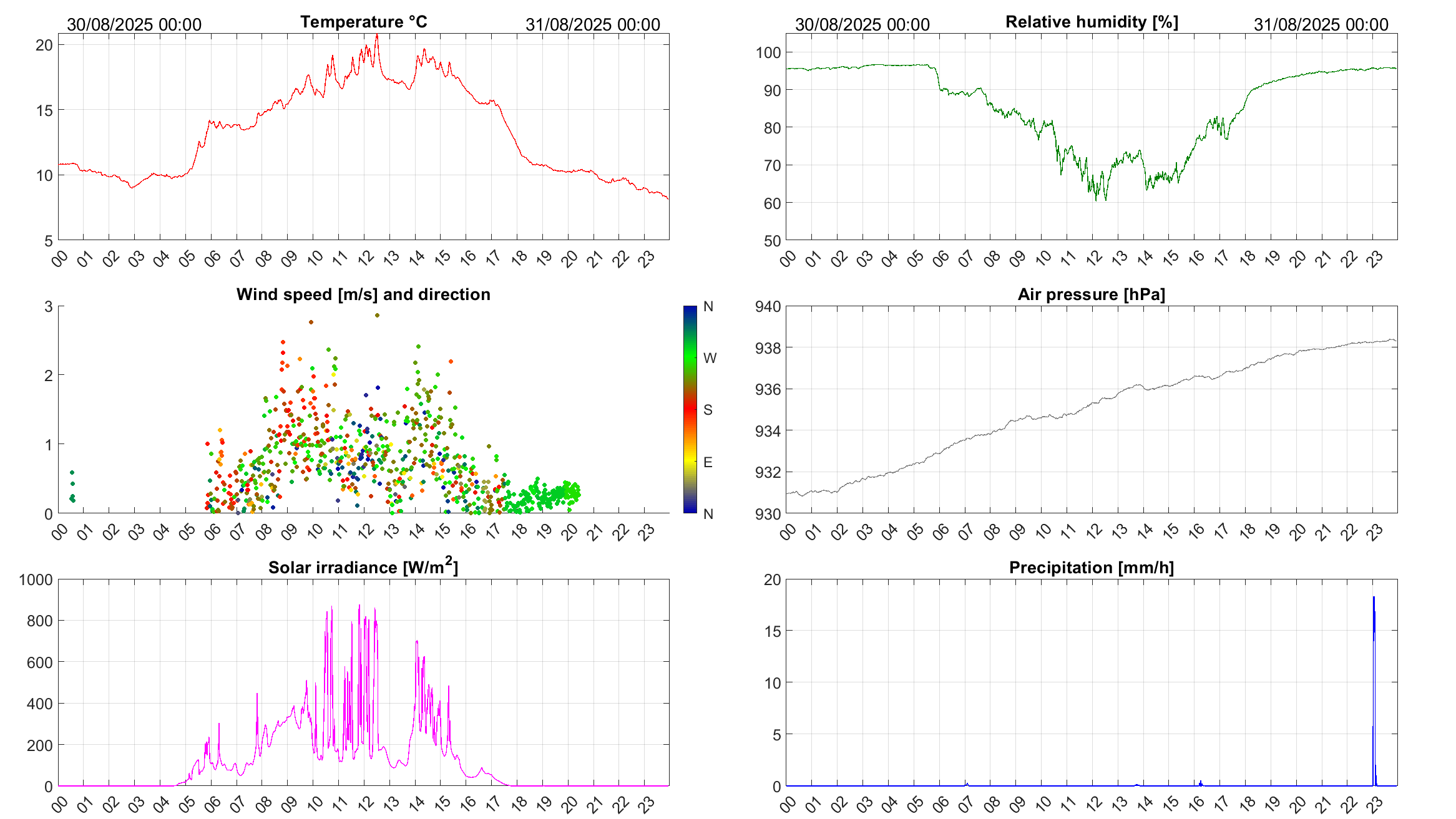Click the hour 12 tick under temperature

366,258
